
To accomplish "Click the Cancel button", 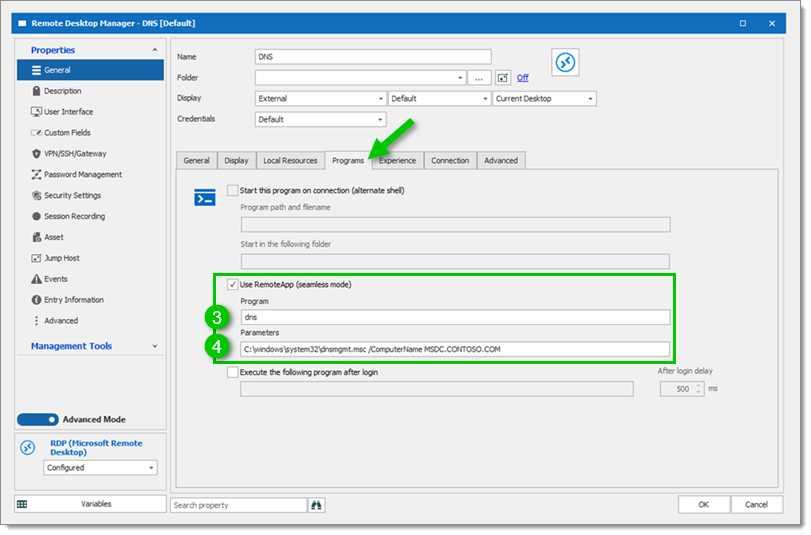I will click(x=756, y=504).
